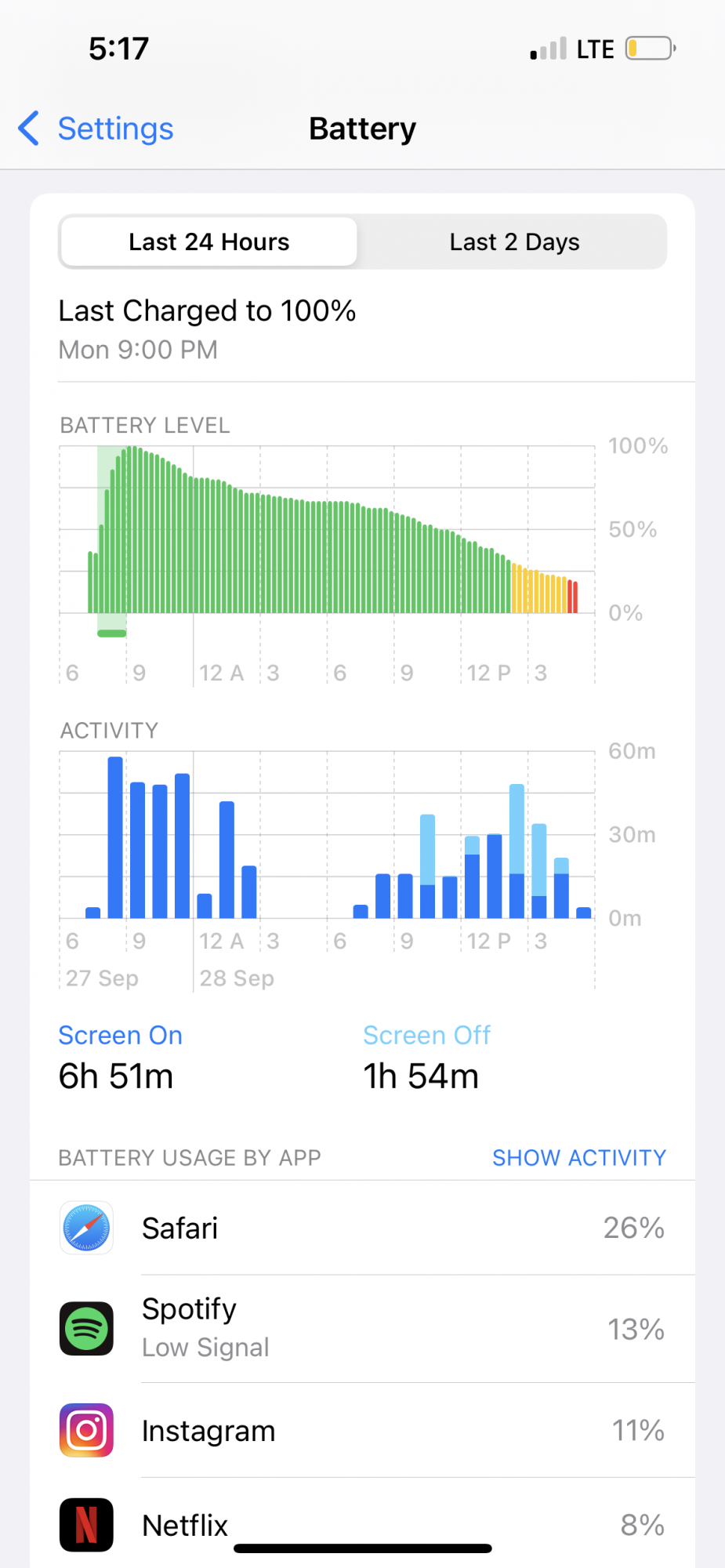This screenshot has height=1568, width=725.
Task: Tap the battery status icon
Action: pyautogui.click(x=651, y=49)
